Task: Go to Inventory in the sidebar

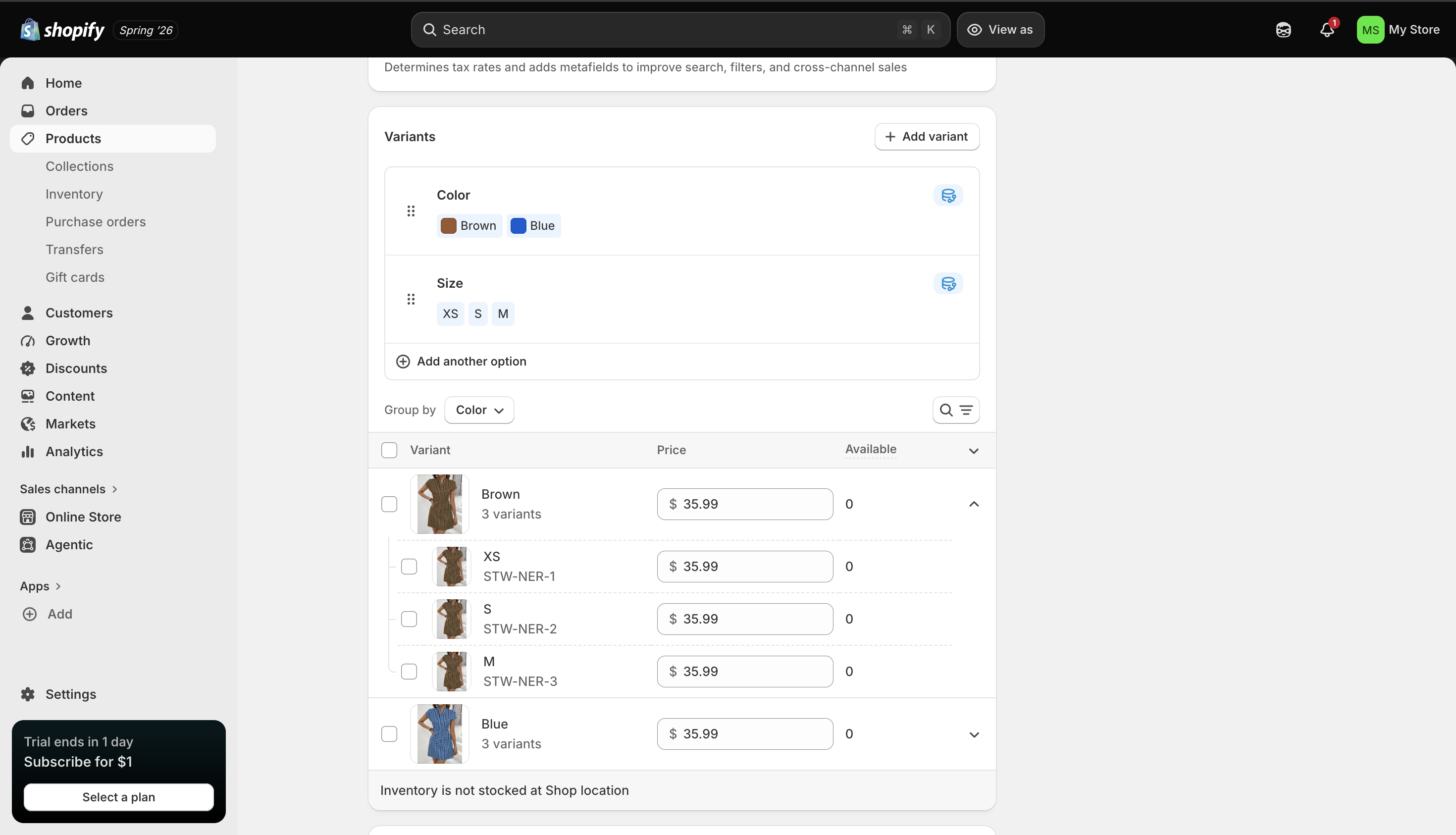Action: tap(75, 194)
